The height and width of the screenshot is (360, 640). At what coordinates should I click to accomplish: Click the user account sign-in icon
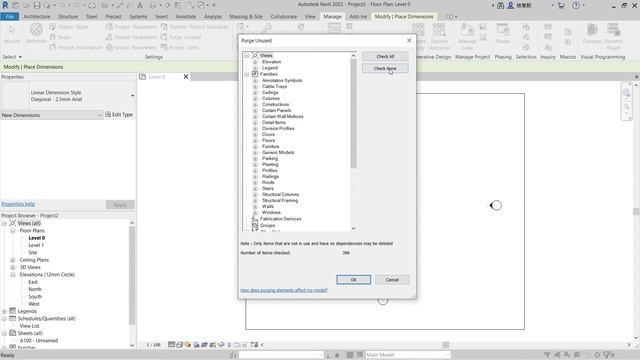pyautogui.click(x=510, y=5)
